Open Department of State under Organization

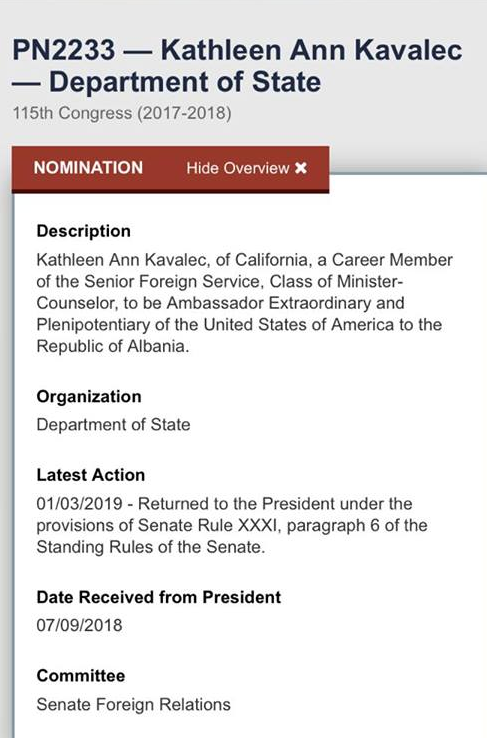click(113, 425)
